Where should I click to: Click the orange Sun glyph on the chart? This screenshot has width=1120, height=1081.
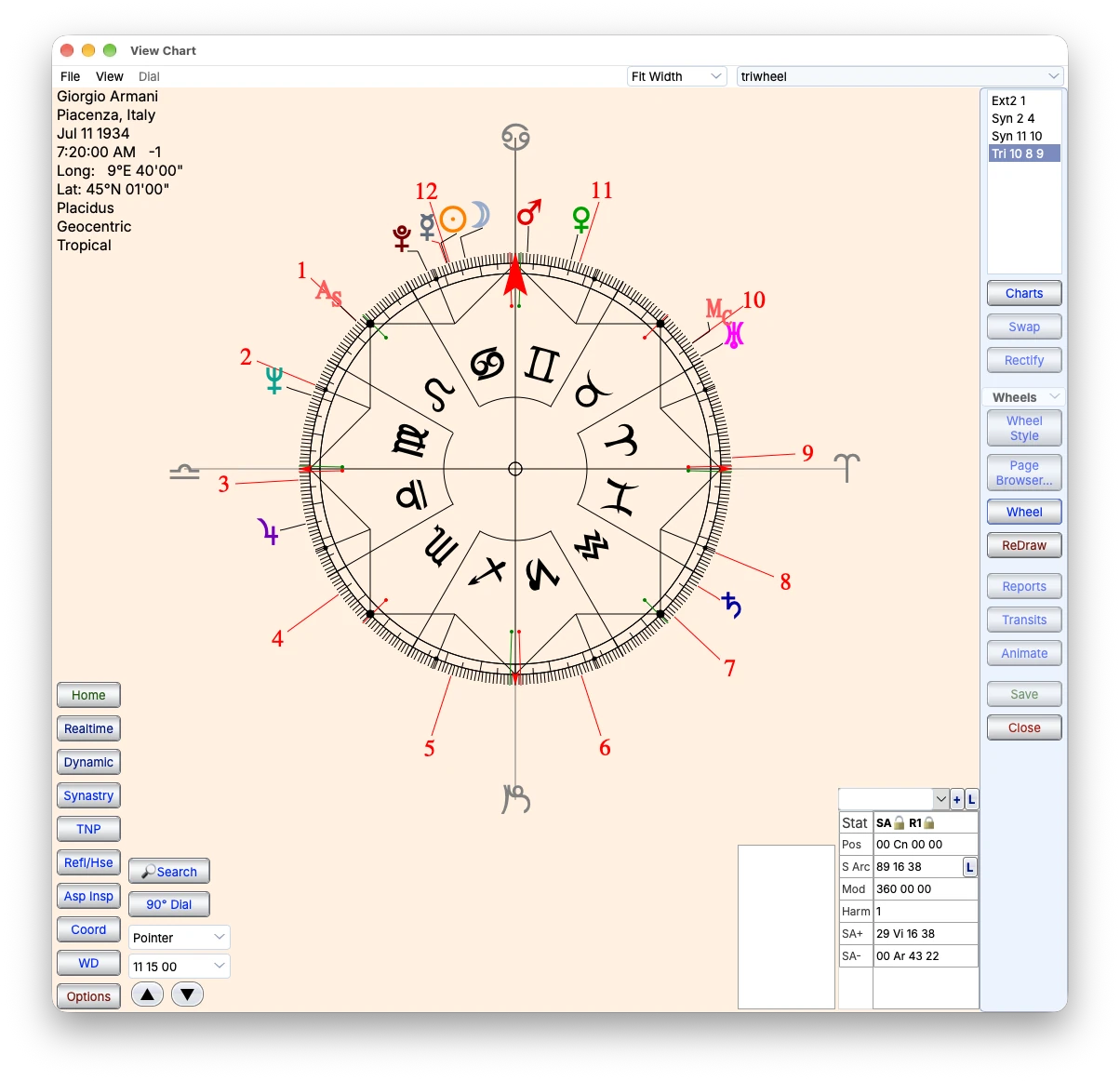(453, 220)
